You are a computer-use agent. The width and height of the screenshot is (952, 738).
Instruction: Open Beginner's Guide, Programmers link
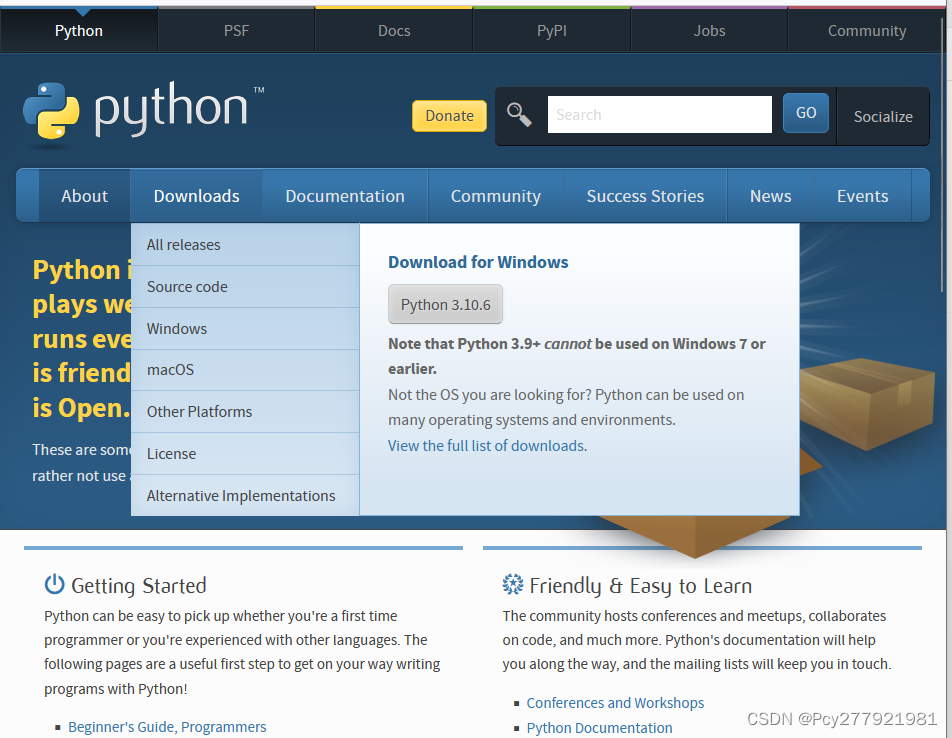click(167, 726)
